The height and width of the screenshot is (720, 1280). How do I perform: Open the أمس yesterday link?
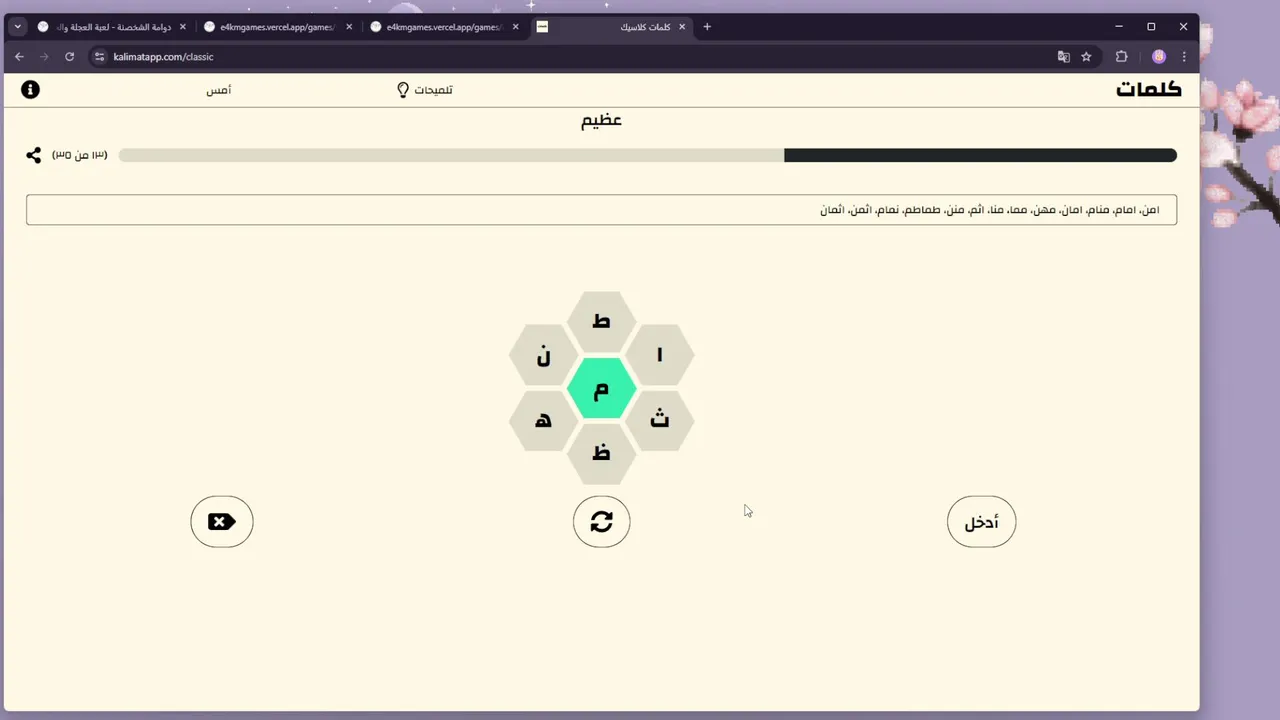click(x=219, y=90)
